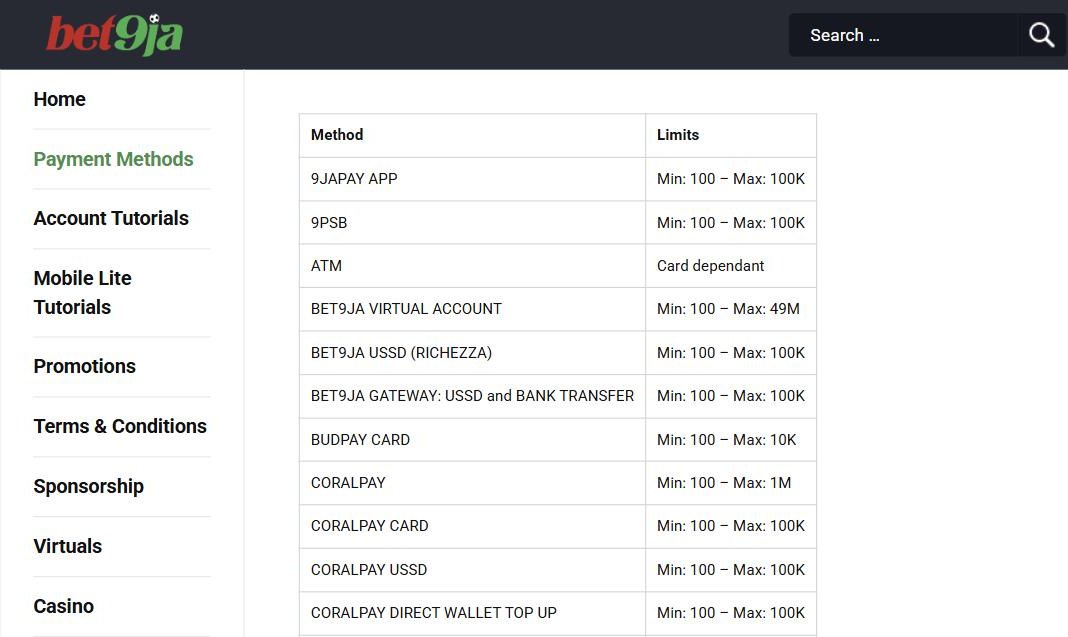Open the Promotions page
The width and height of the screenshot is (1068, 637).
84,367
